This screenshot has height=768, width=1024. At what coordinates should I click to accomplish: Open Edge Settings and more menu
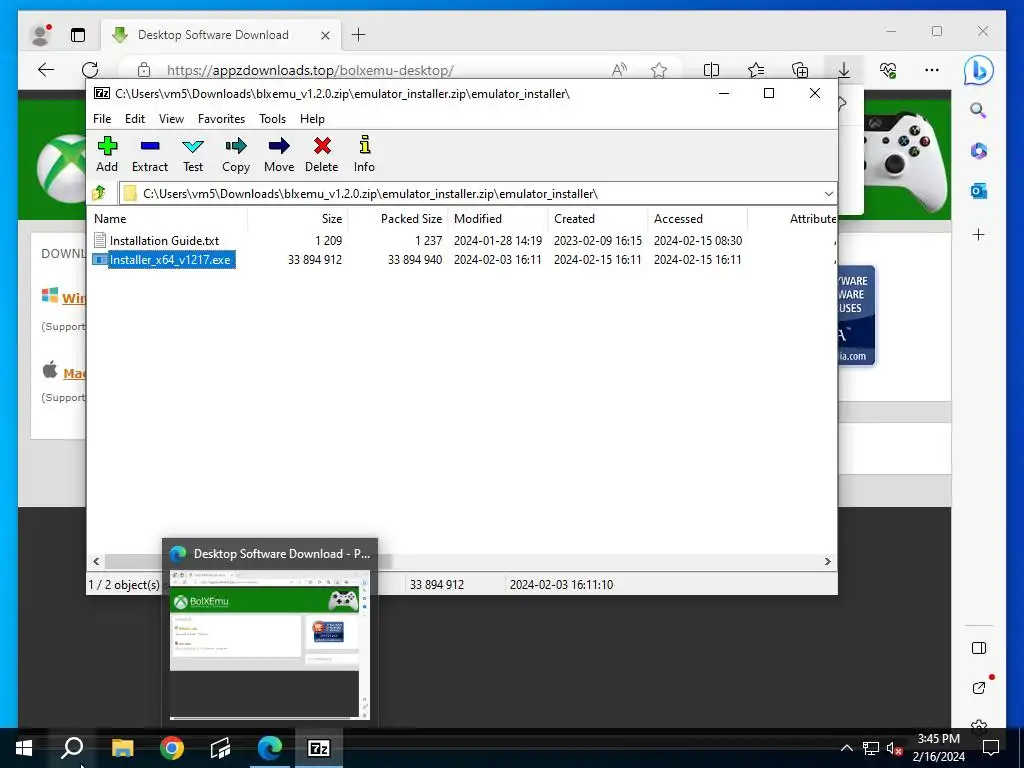932,70
